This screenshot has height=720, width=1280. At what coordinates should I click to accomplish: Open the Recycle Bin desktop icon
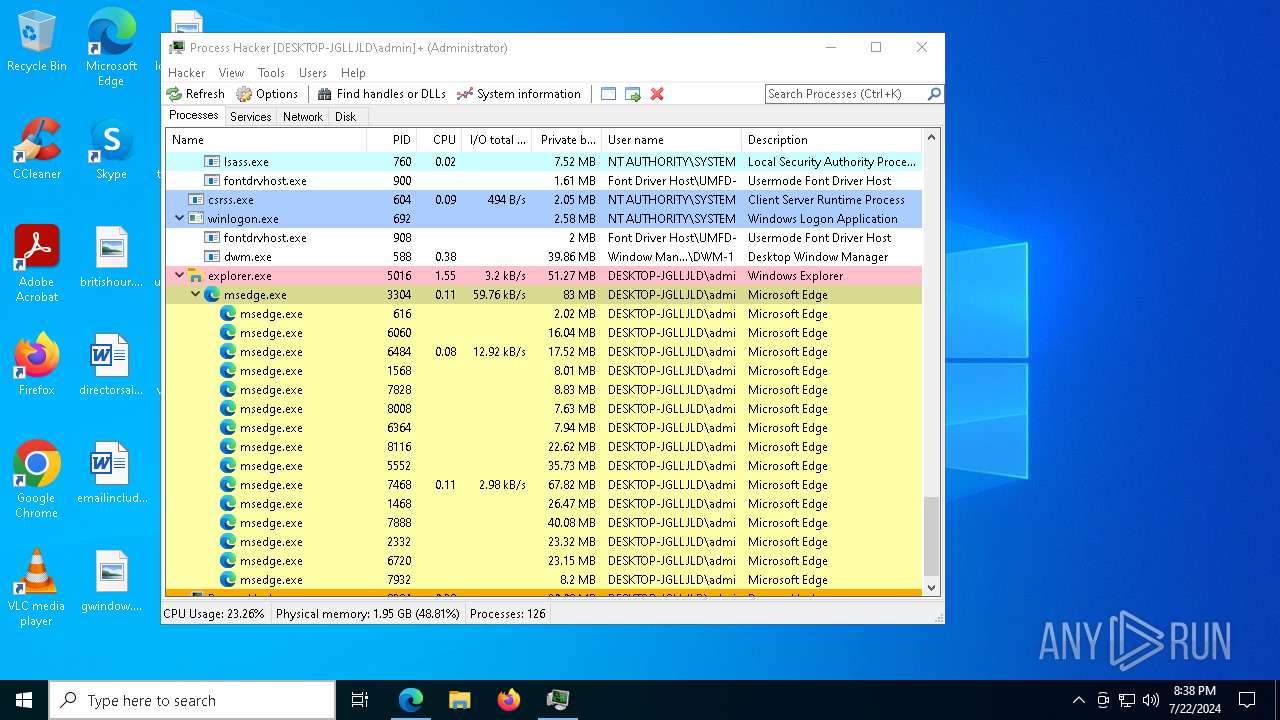37,42
